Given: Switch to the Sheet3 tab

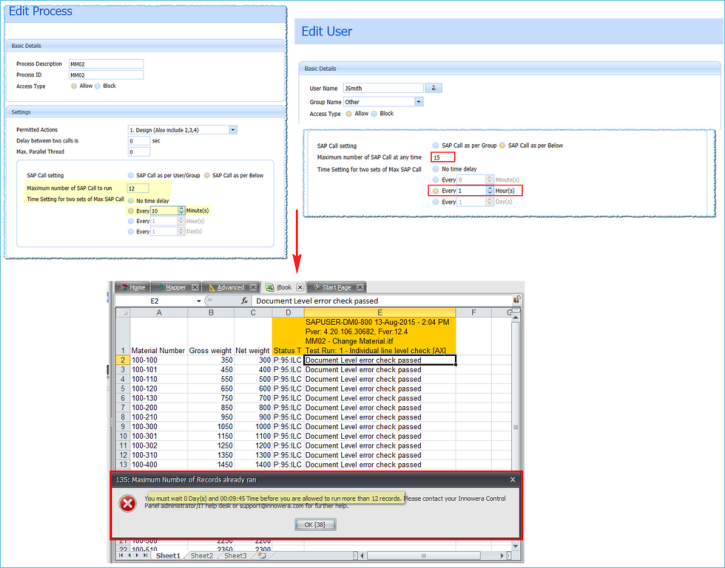Looking at the screenshot, I should point(235,556).
